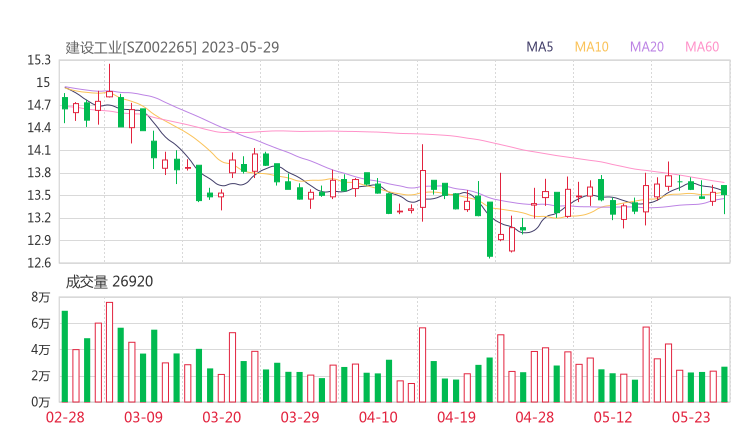The height and width of the screenshot is (440, 740).
Task: Click the 14.1 price axis label
Action: pyautogui.click(x=39, y=150)
